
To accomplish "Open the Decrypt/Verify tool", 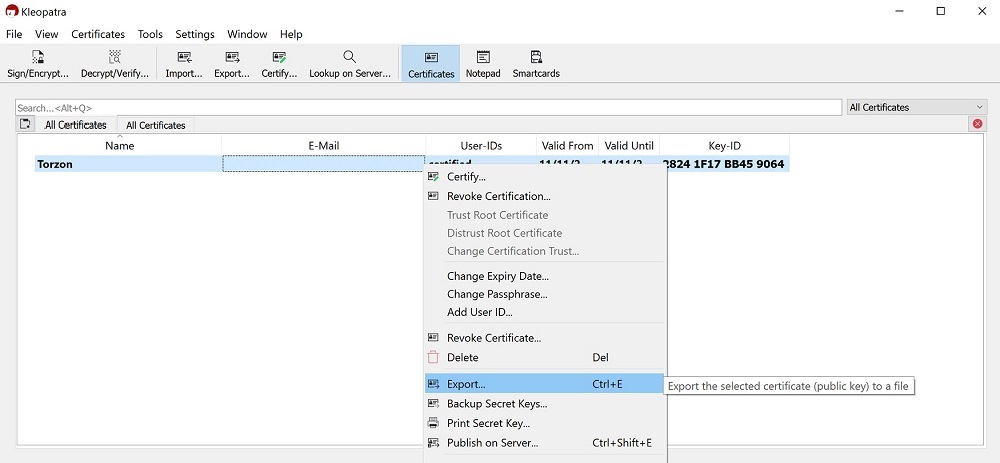I will [115, 64].
